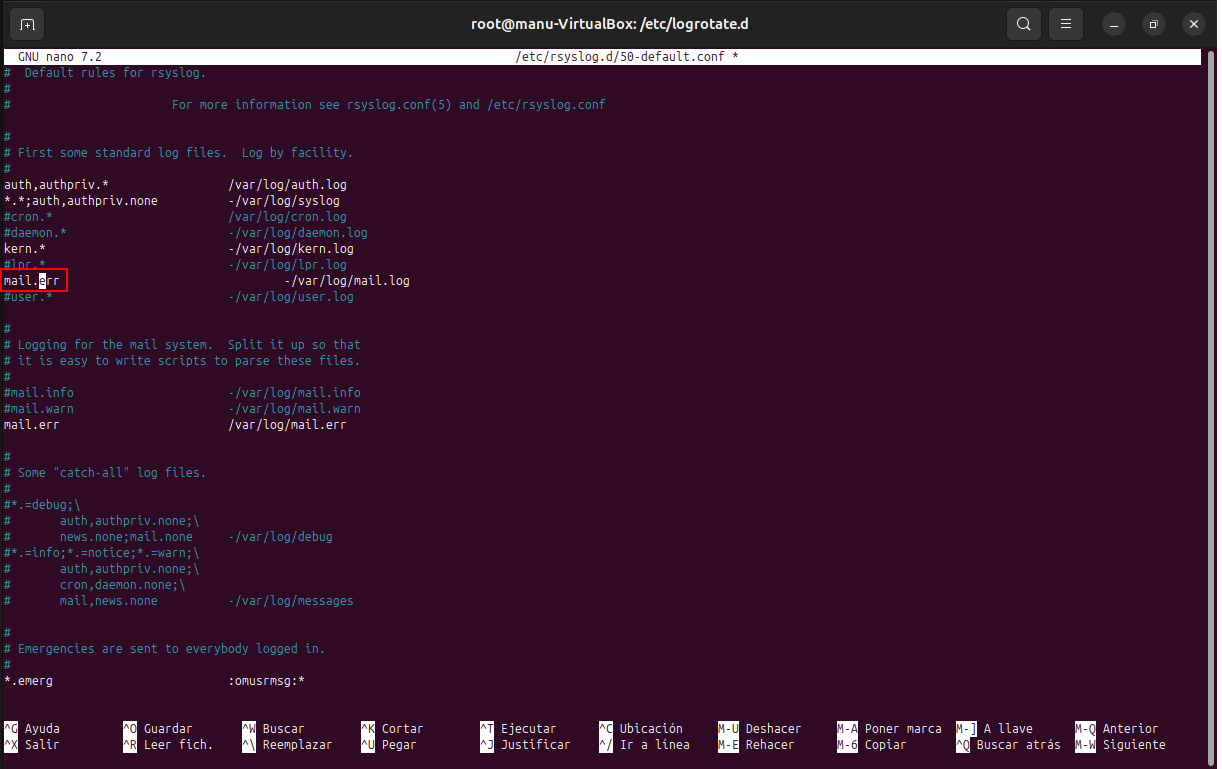The height and width of the screenshot is (769, 1222).
Task: Select the Buscar shortcut at bottom
Action: pyautogui.click(x=283, y=729)
